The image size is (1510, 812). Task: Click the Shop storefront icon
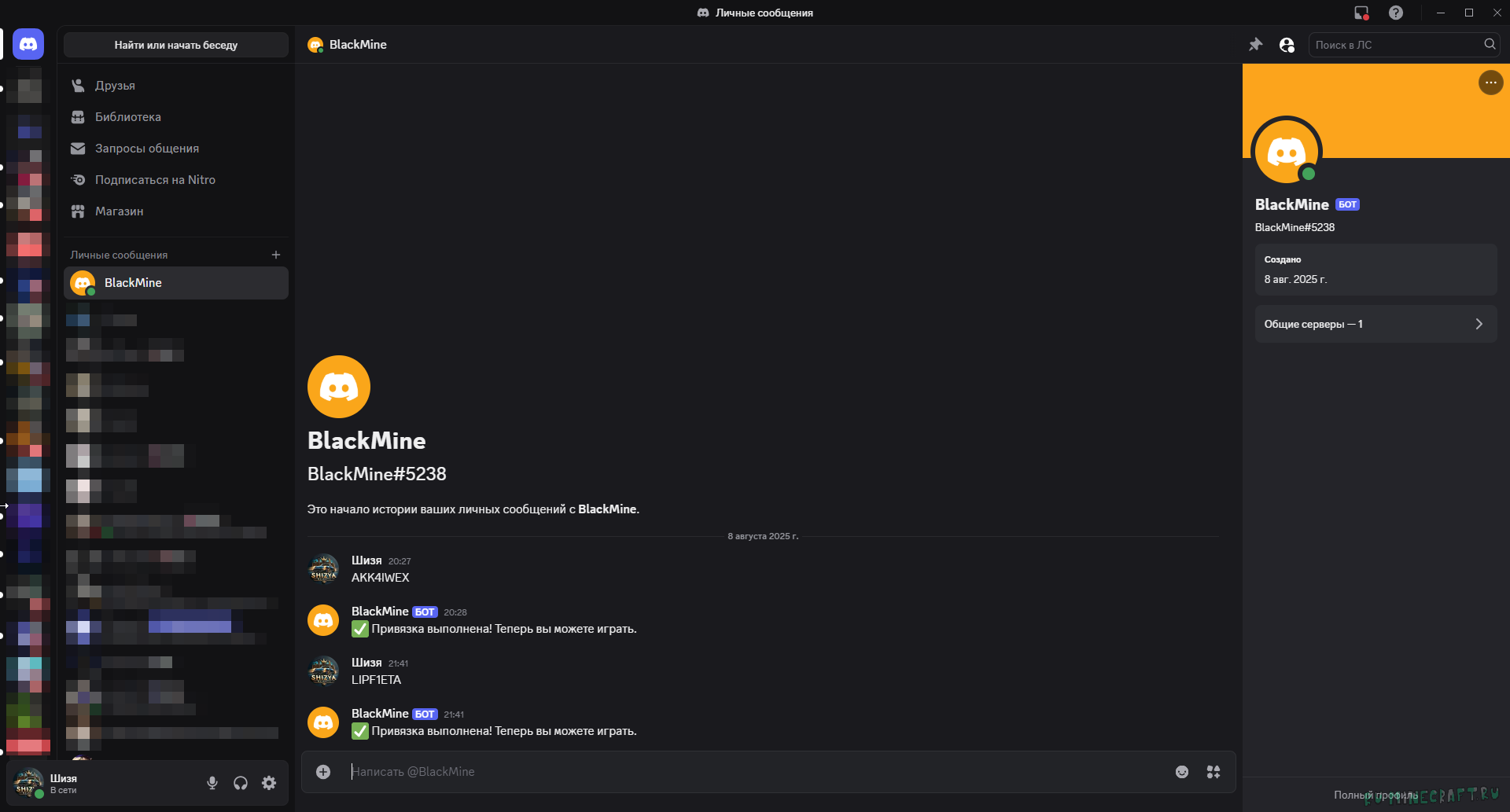(x=78, y=211)
